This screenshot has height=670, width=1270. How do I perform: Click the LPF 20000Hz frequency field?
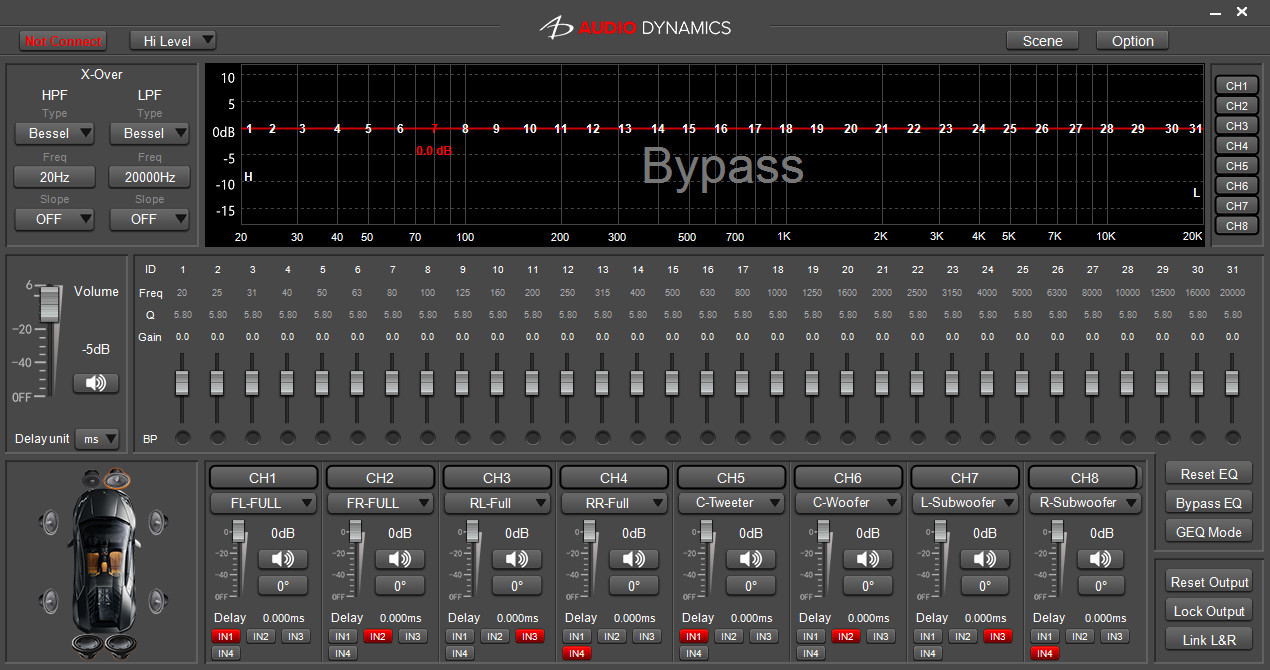point(149,177)
